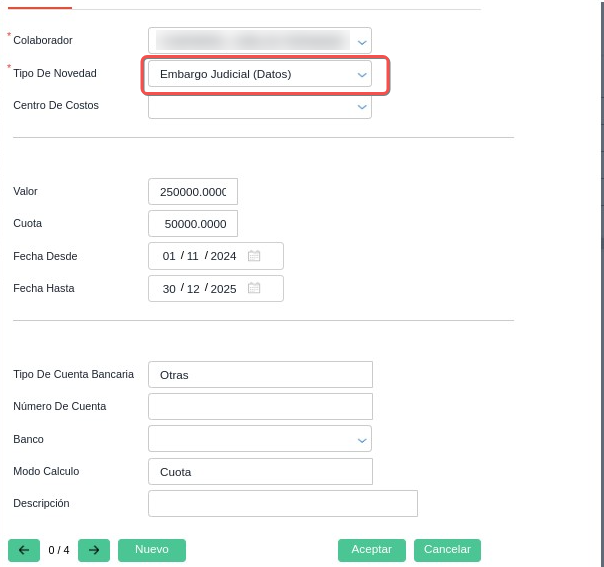Go to the next record arrow
604x567 pixels.
coord(94,550)
